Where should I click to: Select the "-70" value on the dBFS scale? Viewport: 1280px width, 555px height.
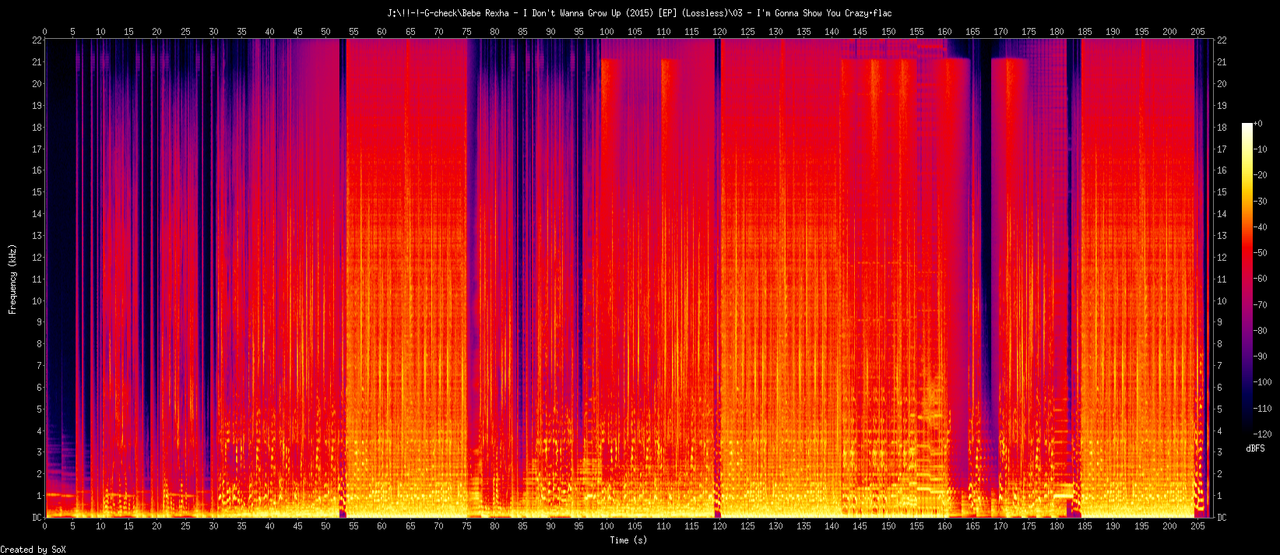[1263, 305]
